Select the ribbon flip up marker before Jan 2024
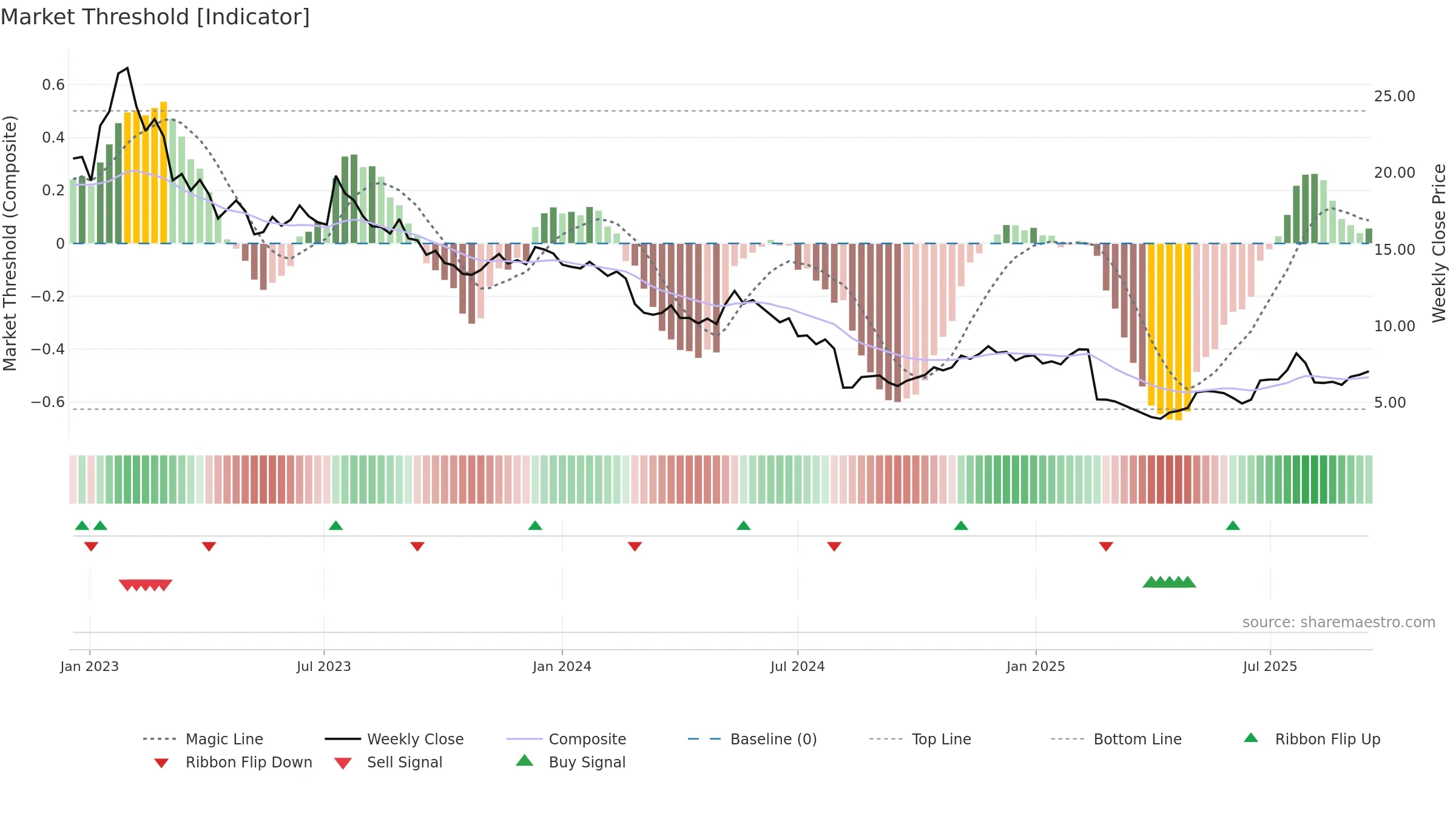 [x=535, y=525]
